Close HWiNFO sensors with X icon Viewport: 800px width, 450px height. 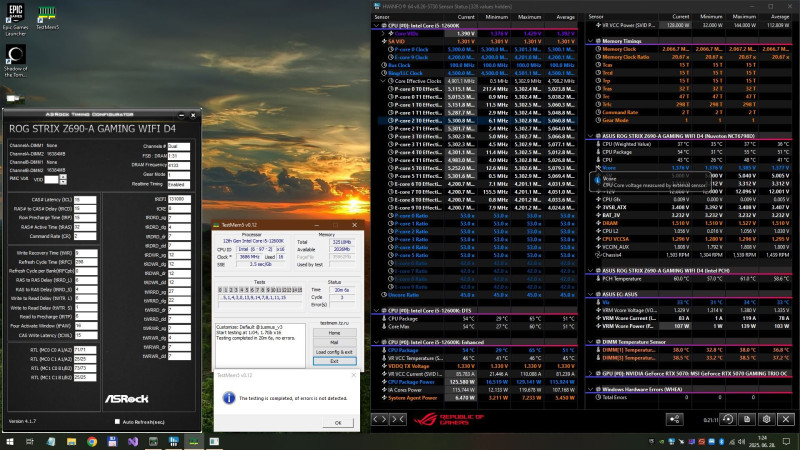tap(786, 419)
